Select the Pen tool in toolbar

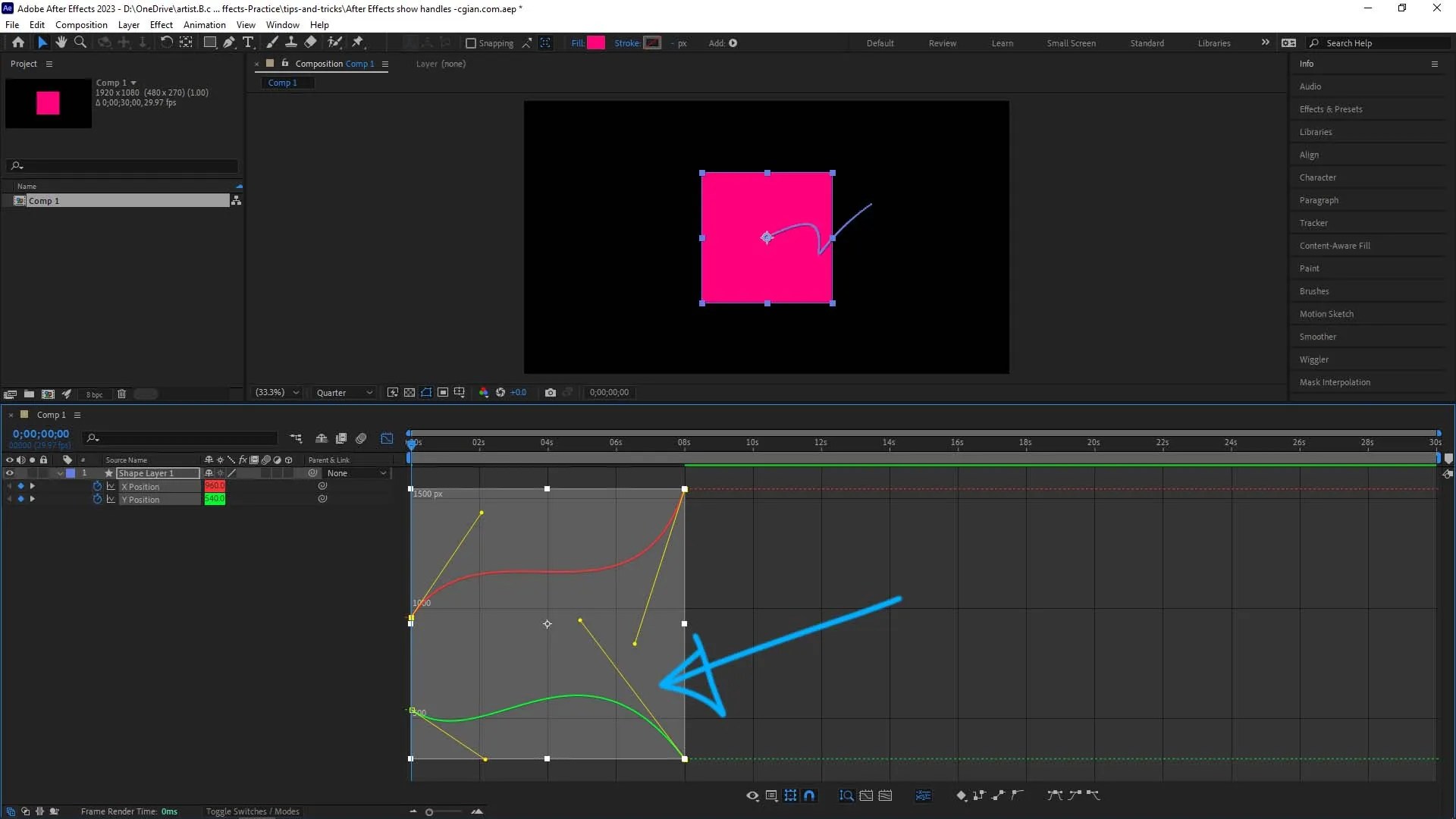[228, 42]
